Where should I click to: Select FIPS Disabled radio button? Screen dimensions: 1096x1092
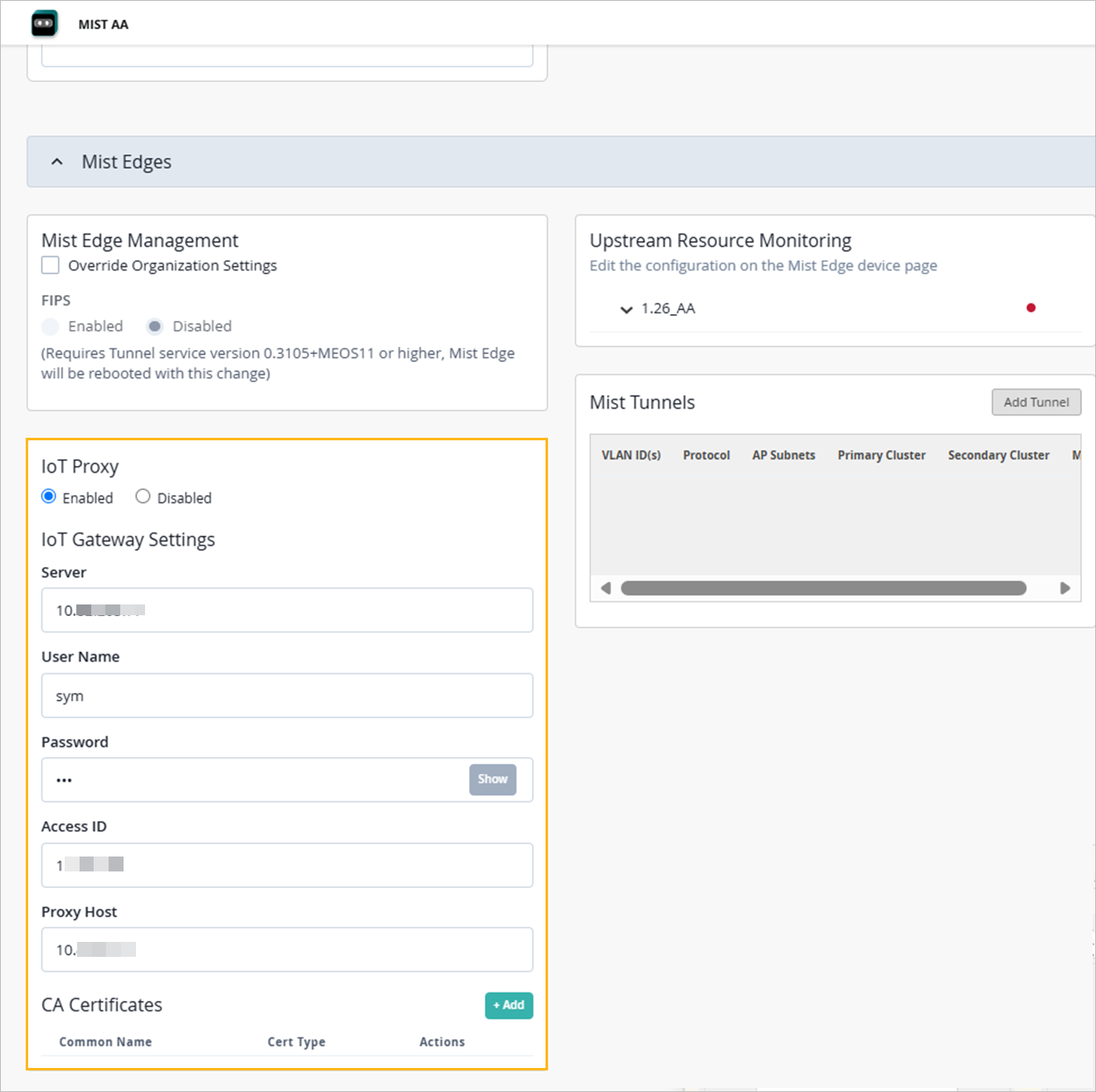[x=155, y=326]
